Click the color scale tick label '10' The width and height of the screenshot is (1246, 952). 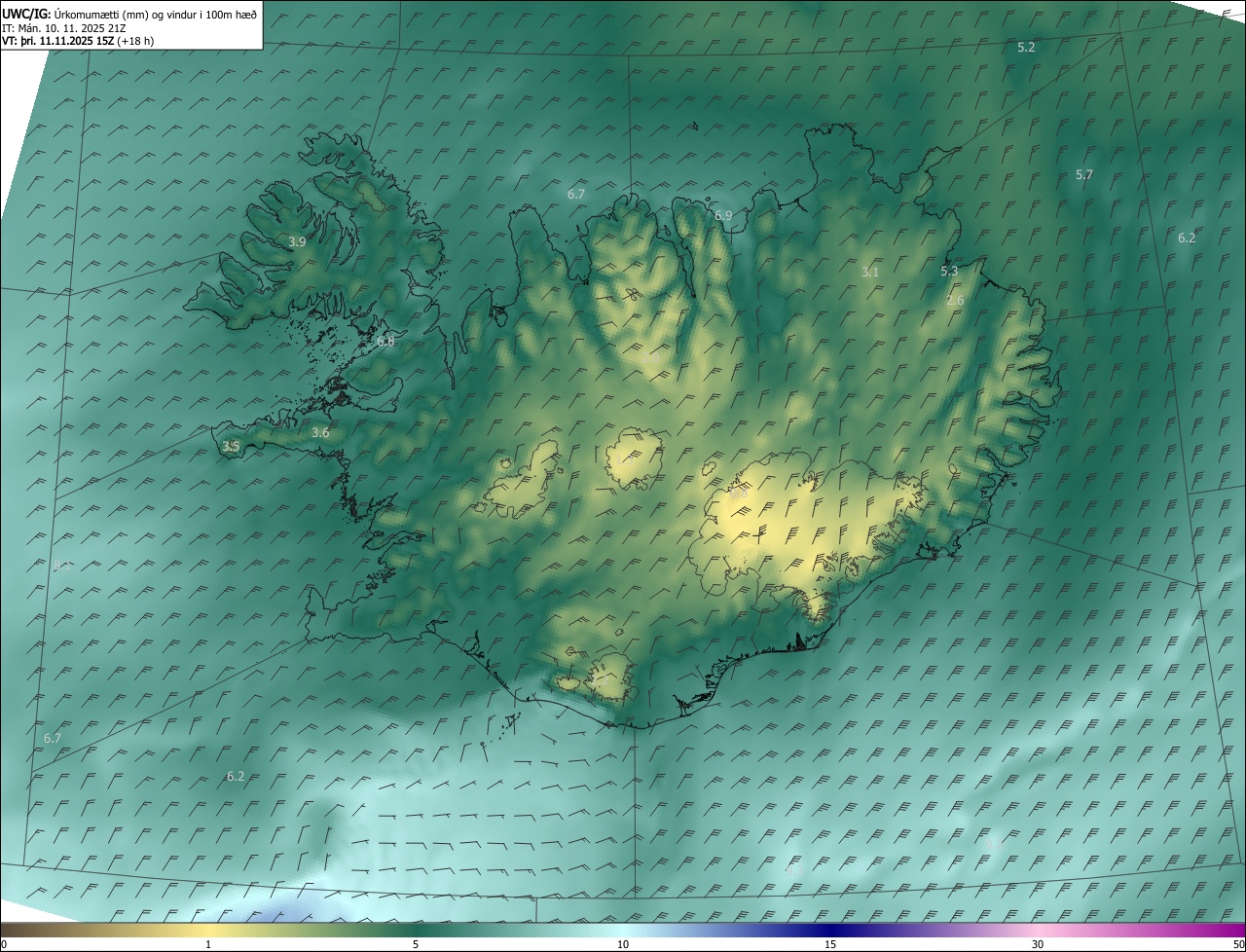[x=623, y=944]
